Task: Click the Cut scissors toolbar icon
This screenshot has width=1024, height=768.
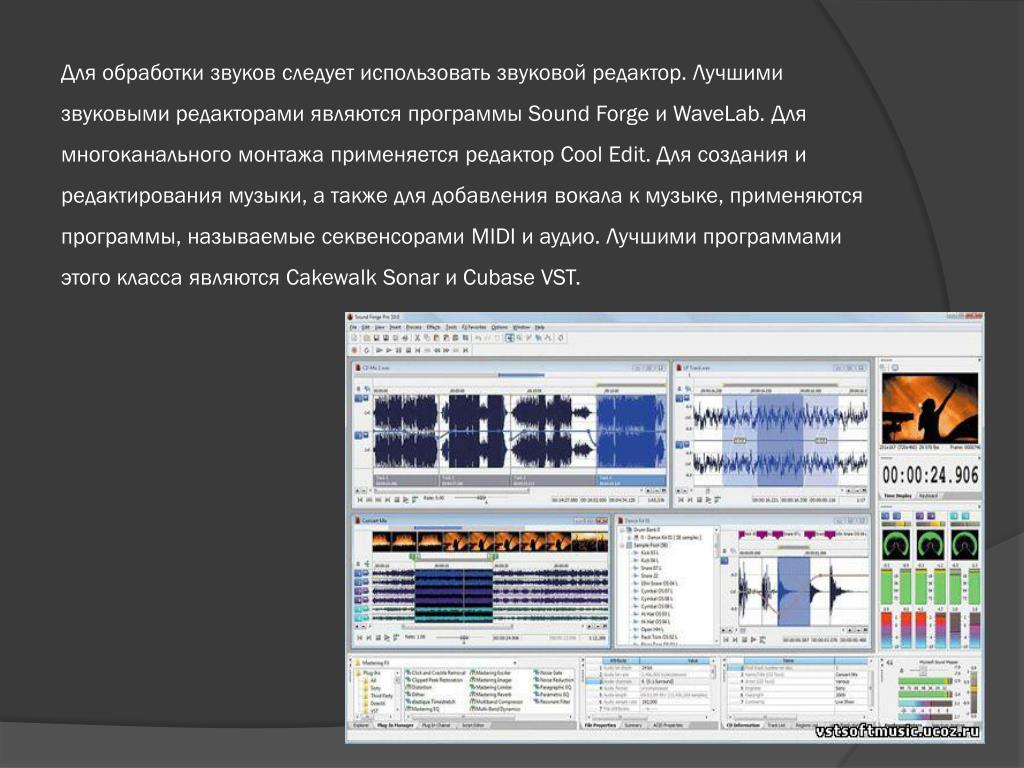Action: click(417, 338)
